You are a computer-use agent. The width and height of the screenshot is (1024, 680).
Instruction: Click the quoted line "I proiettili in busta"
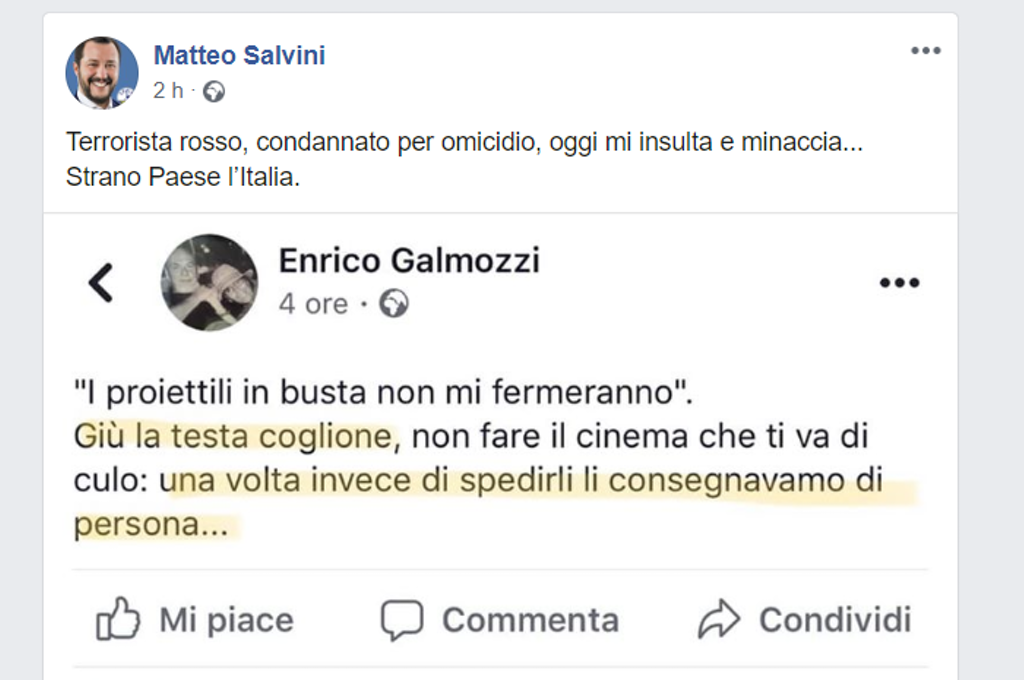tap(383, 392)
